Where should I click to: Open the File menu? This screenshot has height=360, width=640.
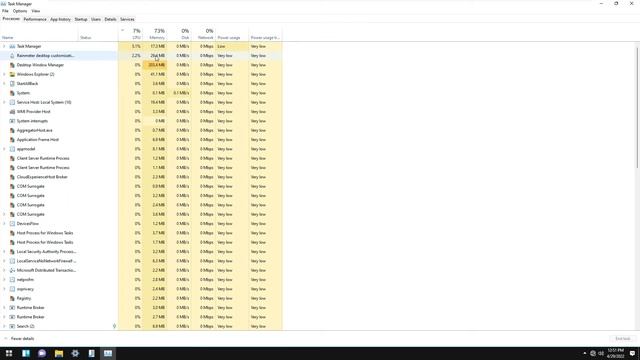click(x=5, y=11)
